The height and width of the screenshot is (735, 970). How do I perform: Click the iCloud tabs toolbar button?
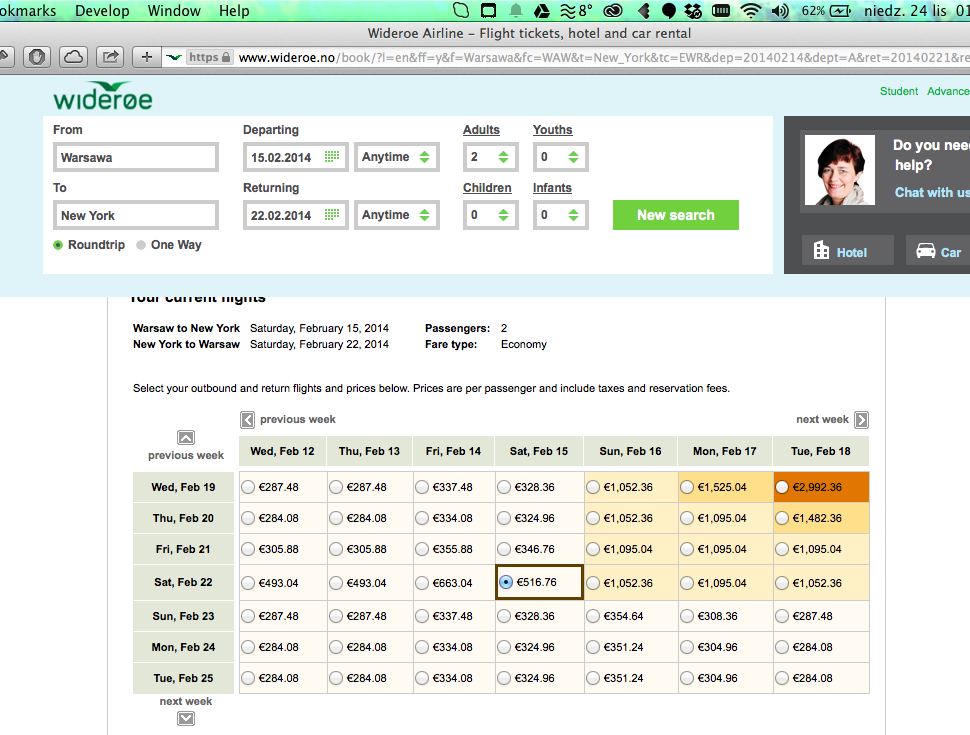click(x=74, y=57)
